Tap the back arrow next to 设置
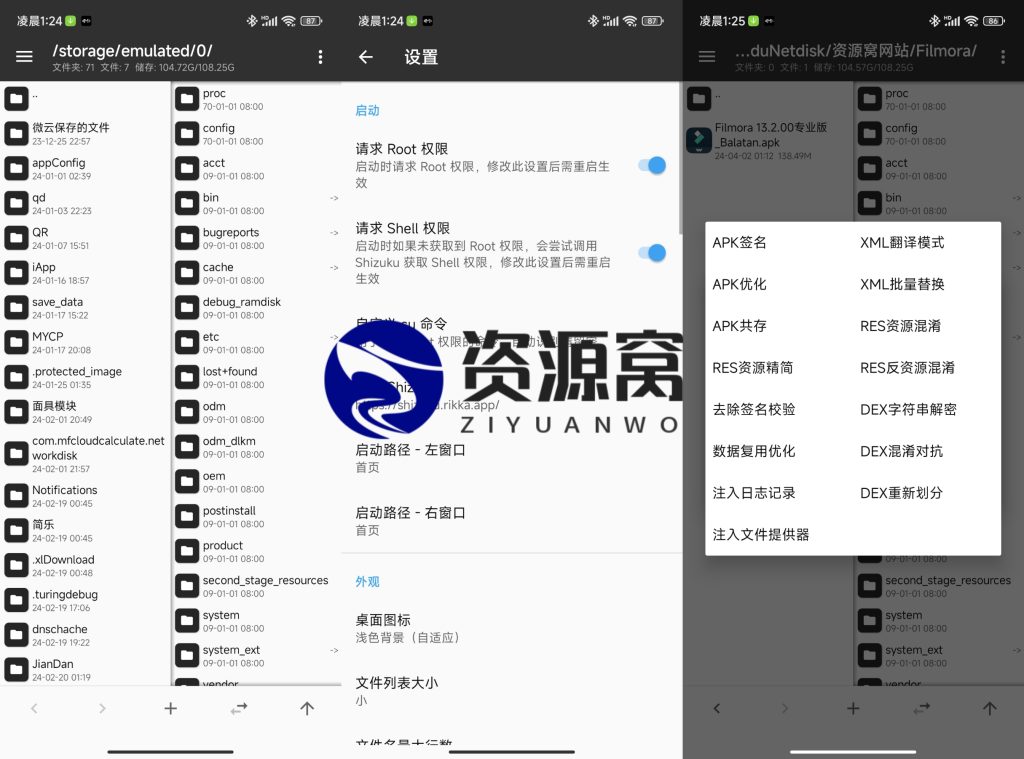The height and width of the screenshot is (759, 1024). point(366,57)
